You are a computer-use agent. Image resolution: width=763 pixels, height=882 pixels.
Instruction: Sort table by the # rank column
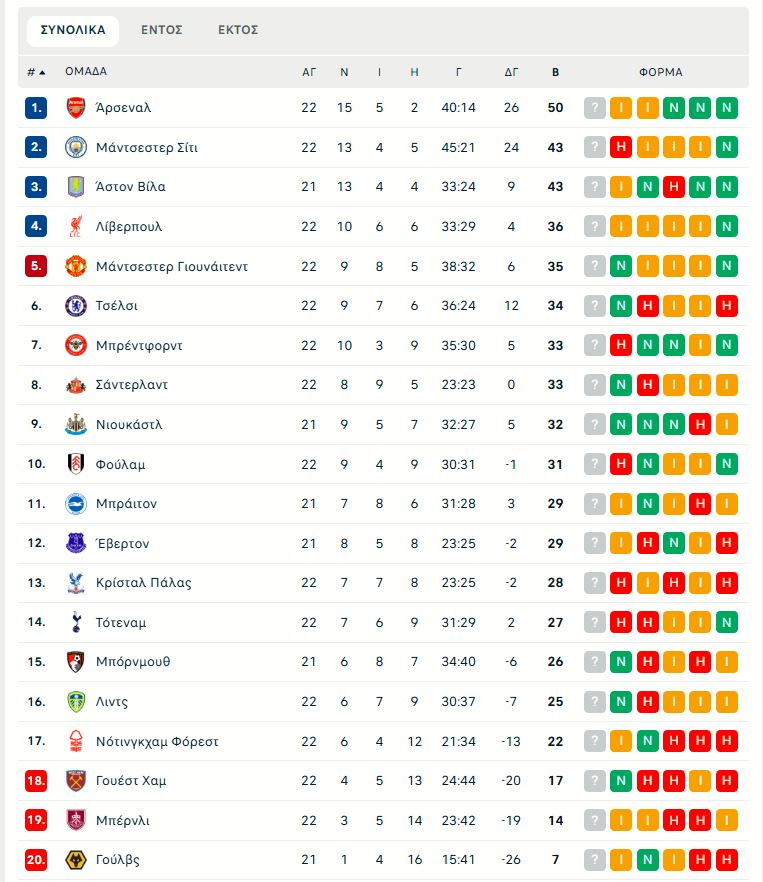36,72
